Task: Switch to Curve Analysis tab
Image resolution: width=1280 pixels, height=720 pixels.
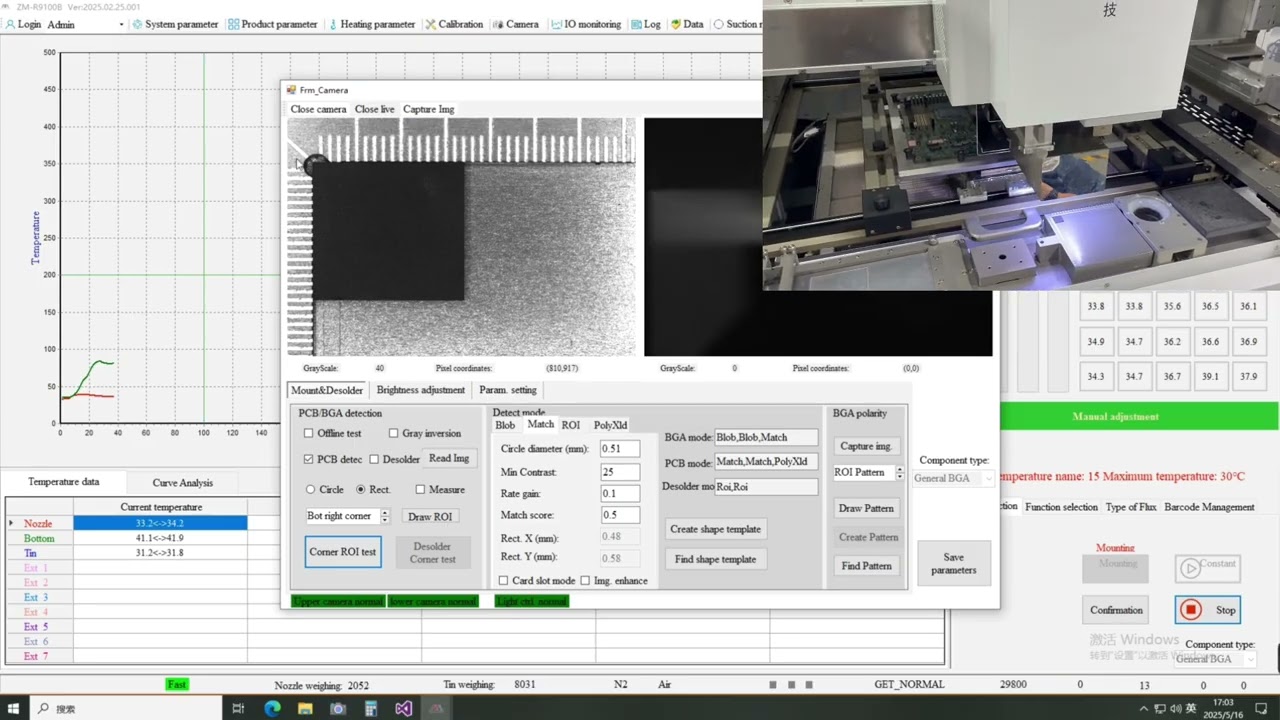Action: coord(182,482)
